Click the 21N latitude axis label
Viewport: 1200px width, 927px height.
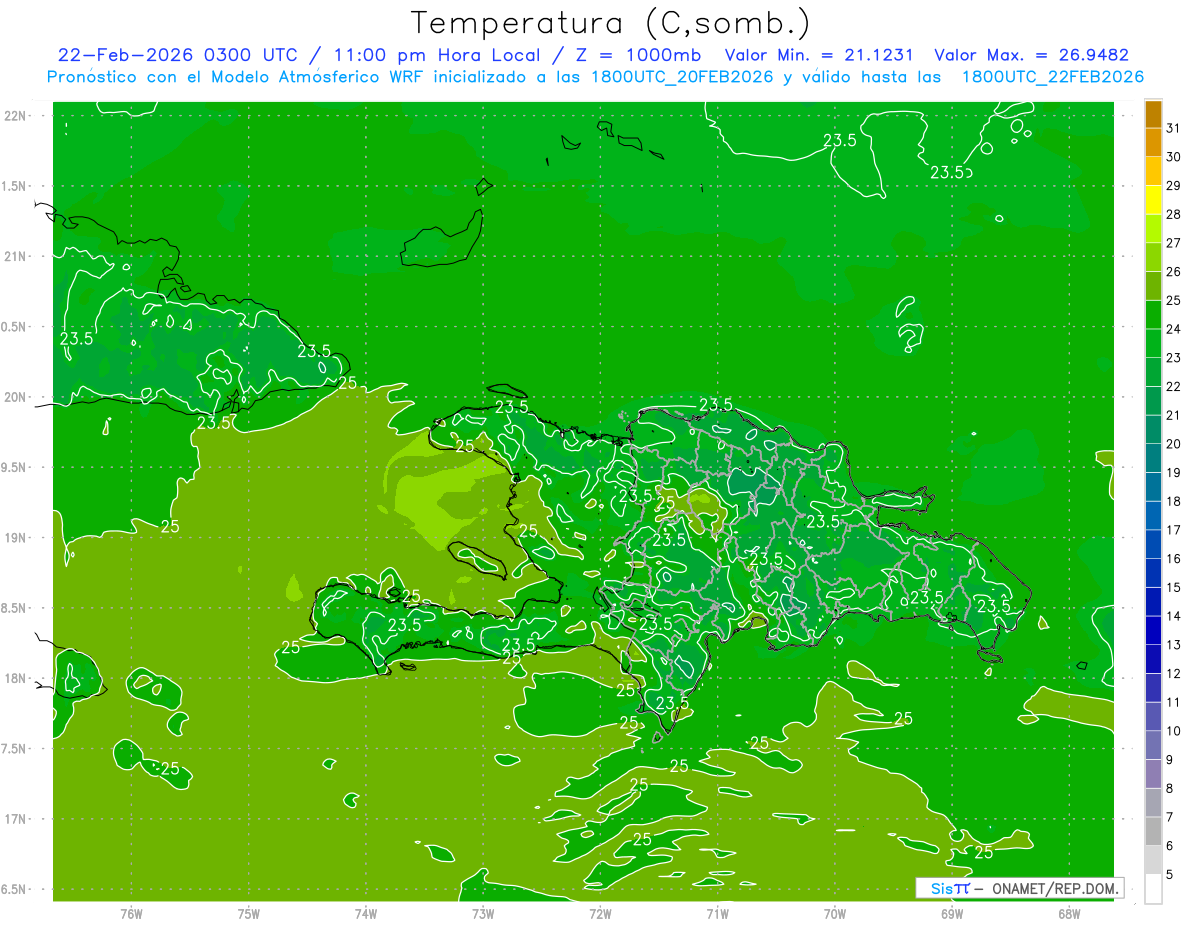15,257
